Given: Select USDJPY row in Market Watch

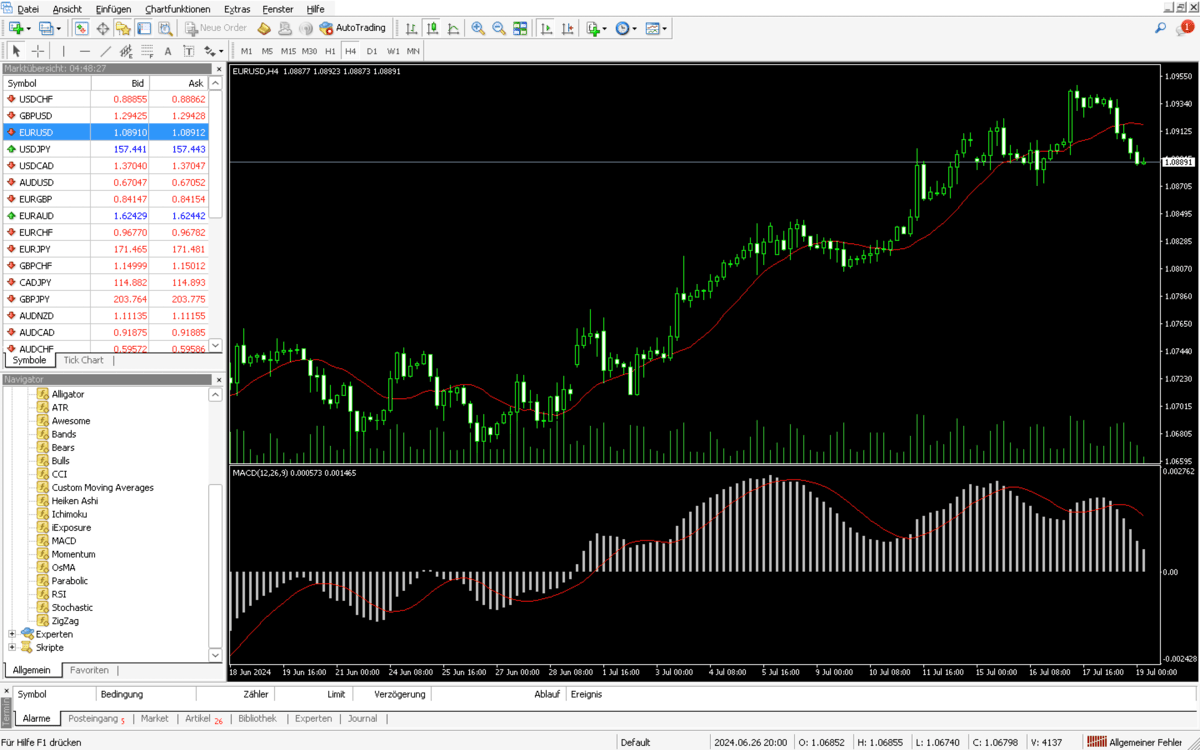Looking at the screenshot, I should [106, 149].
